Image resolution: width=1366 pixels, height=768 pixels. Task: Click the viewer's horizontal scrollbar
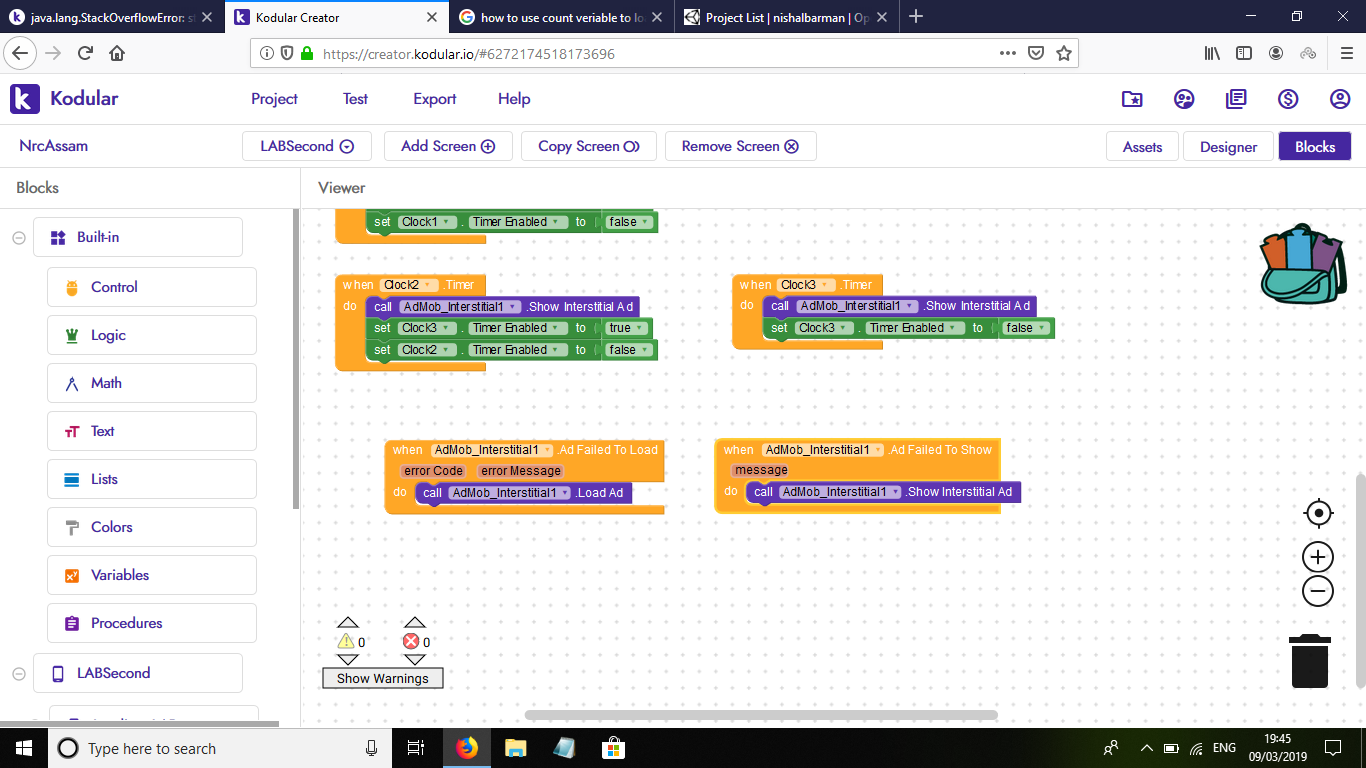pyautogui.click(x=760, y=715)
